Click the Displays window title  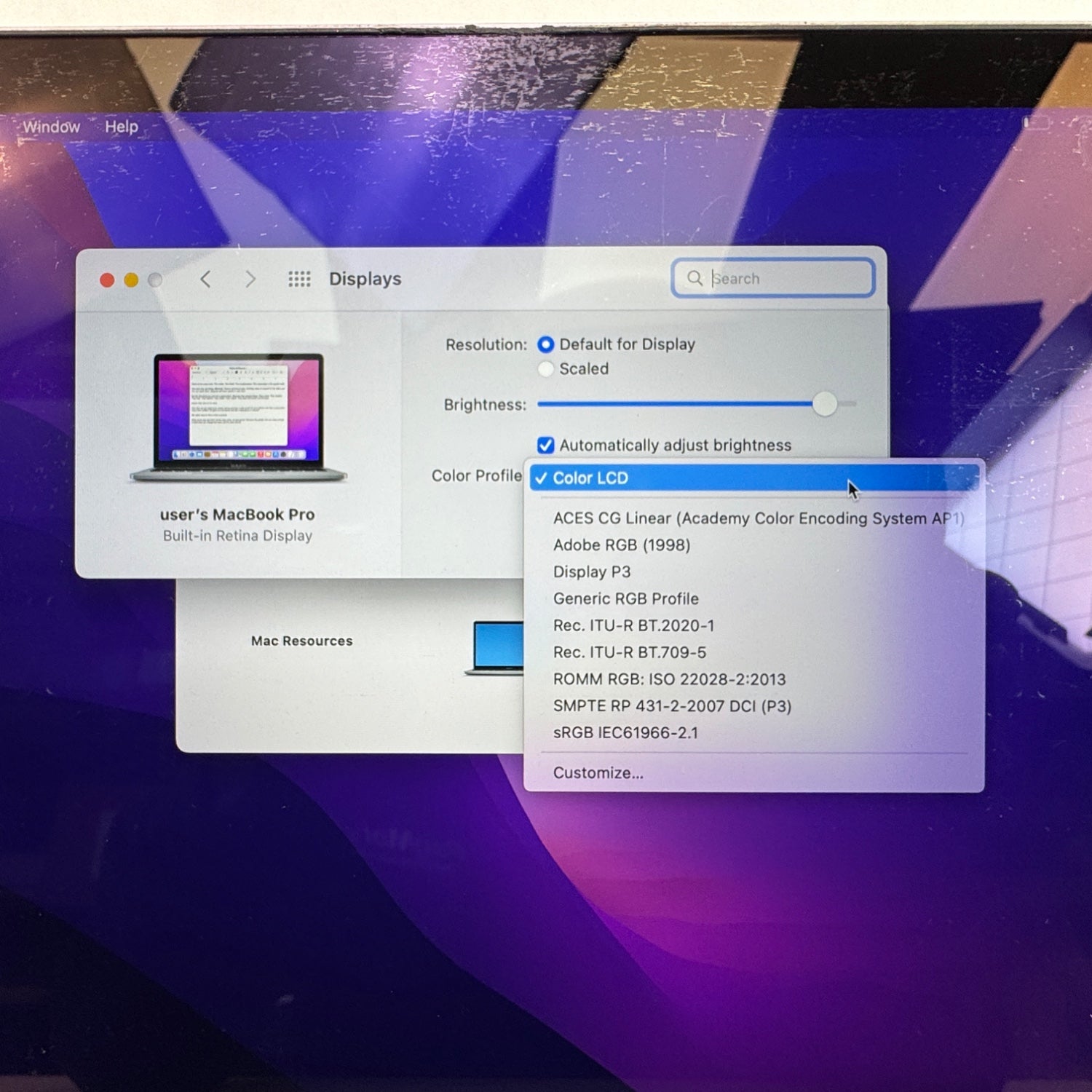(x=365, y=279)
